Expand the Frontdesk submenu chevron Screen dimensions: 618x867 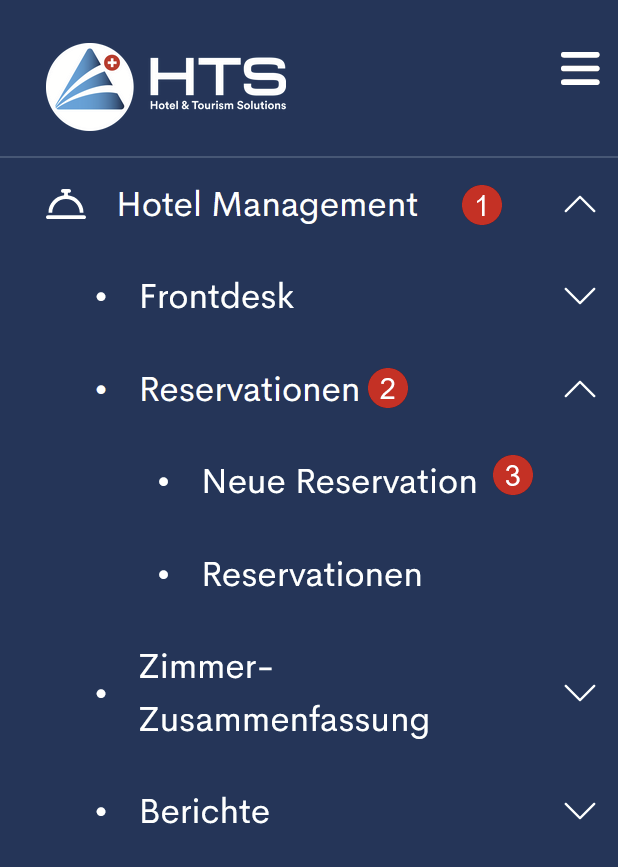[580, 296]
